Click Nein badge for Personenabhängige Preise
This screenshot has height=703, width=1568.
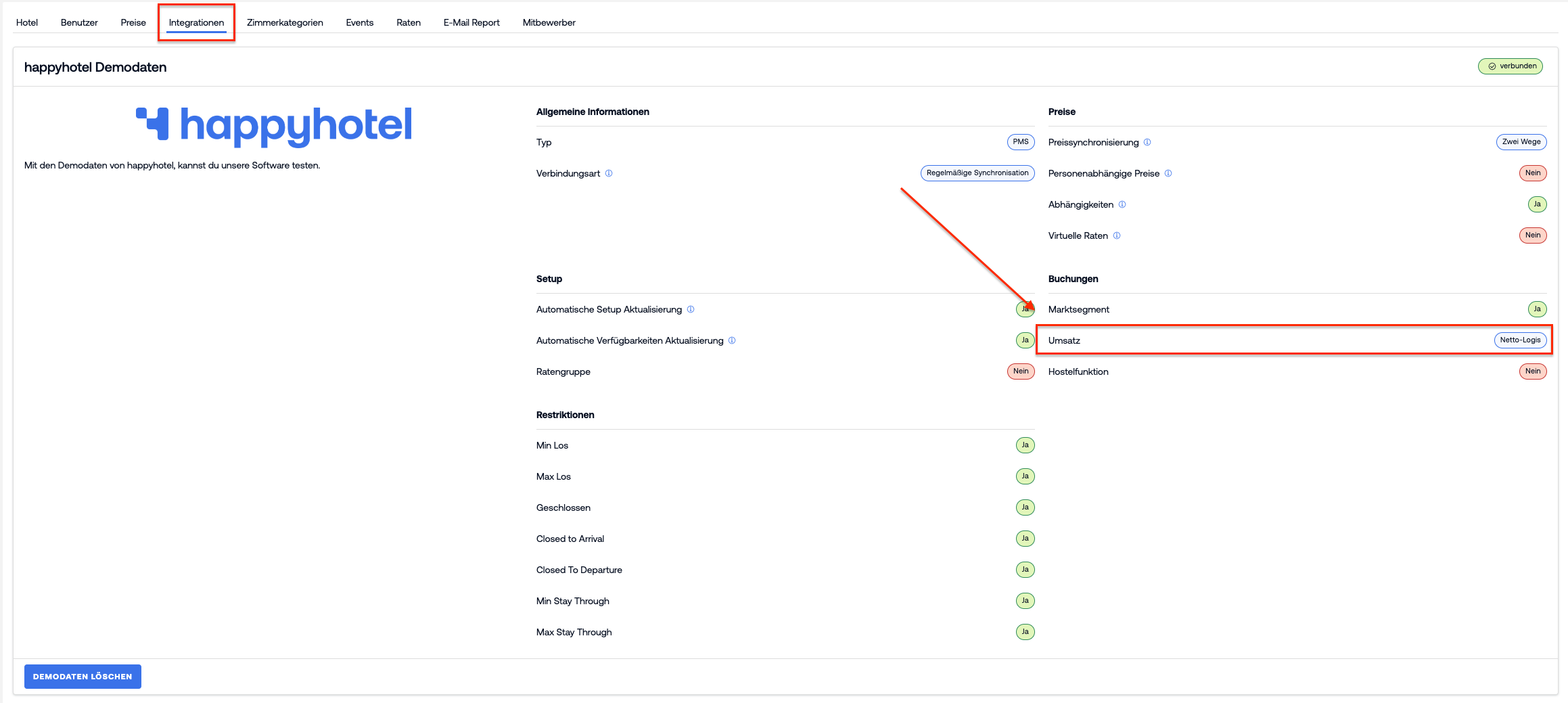click(1533, 173)
